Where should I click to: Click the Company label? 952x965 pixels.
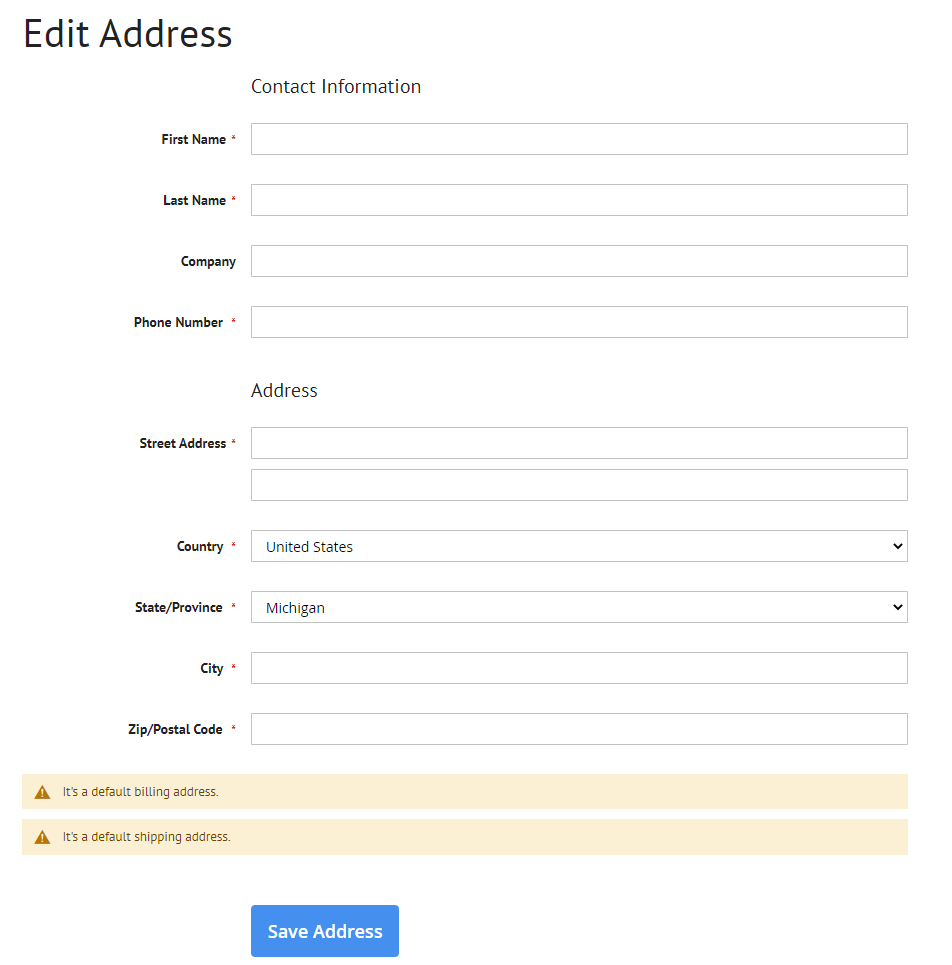point(208,262)
